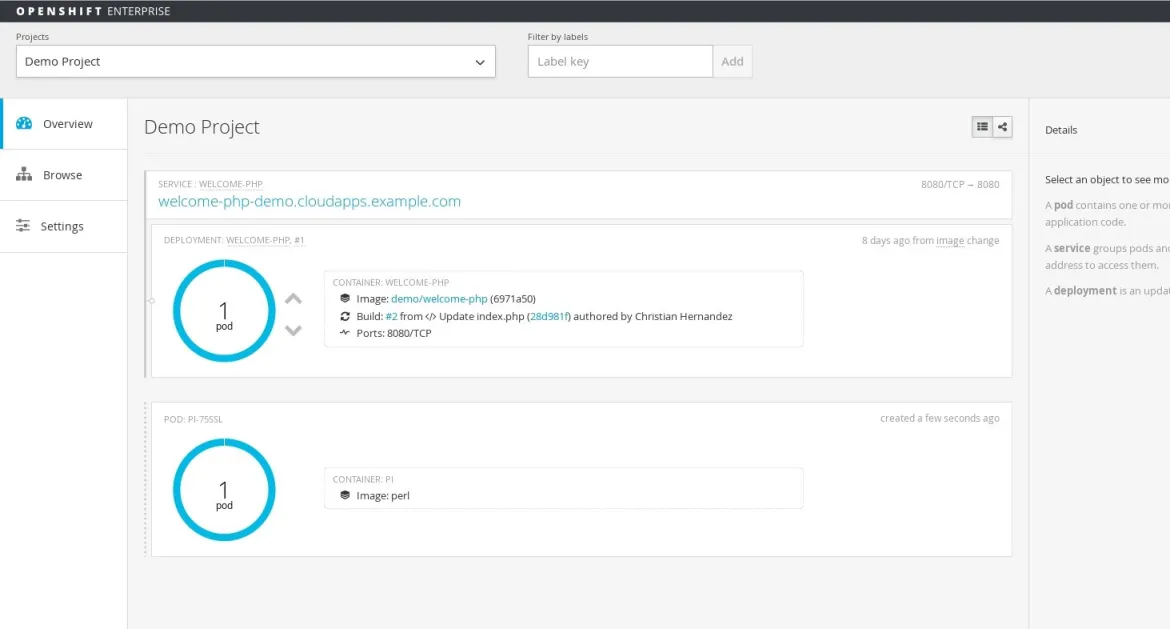Click the image layers icon beside demo/welcome-php
Image resolution: width=1170 pixels, height=629 pixels.
point(345,298)
